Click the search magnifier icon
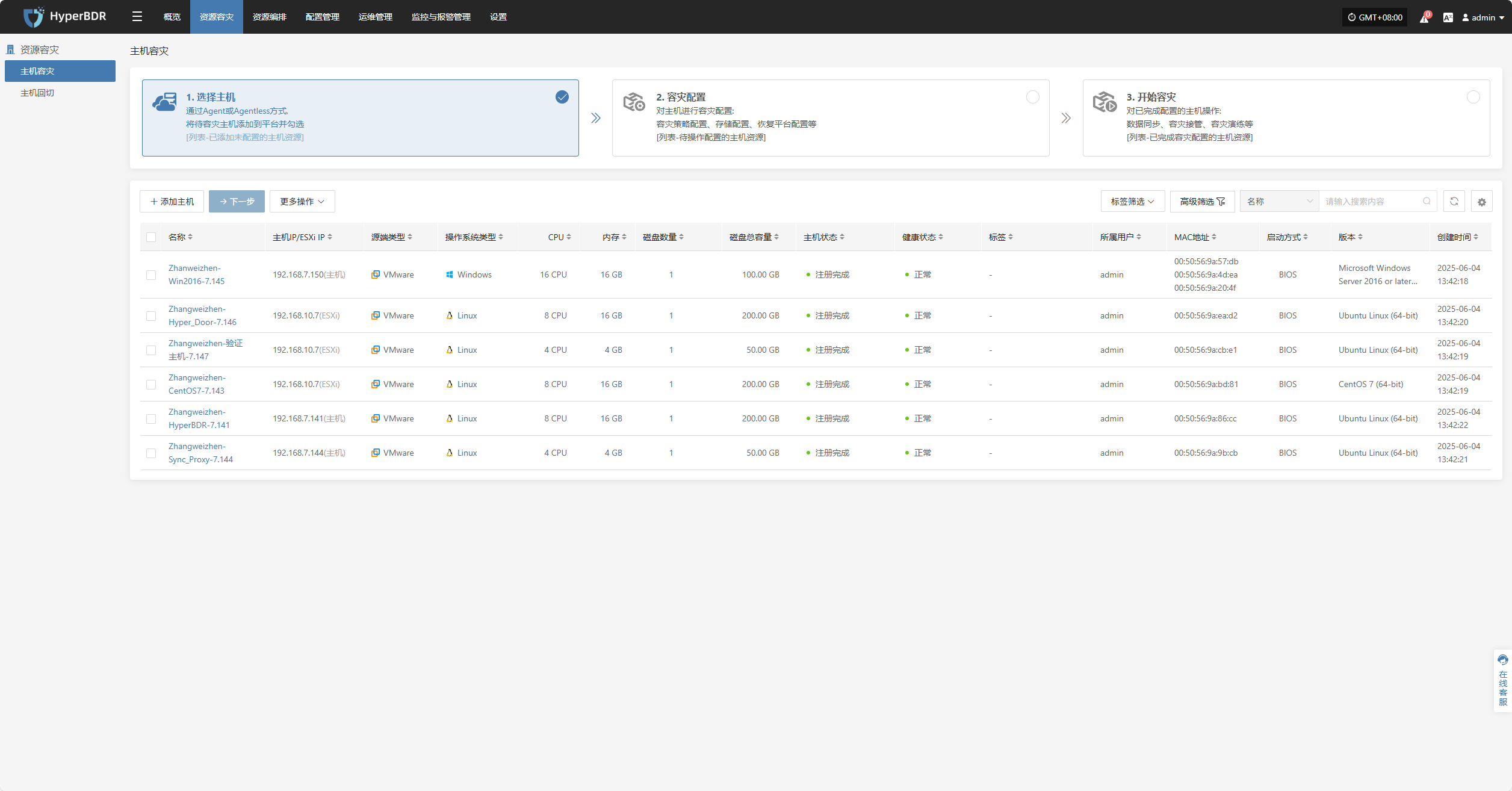This screenshot has width=1512, height=791. (x=1427, y=202)
